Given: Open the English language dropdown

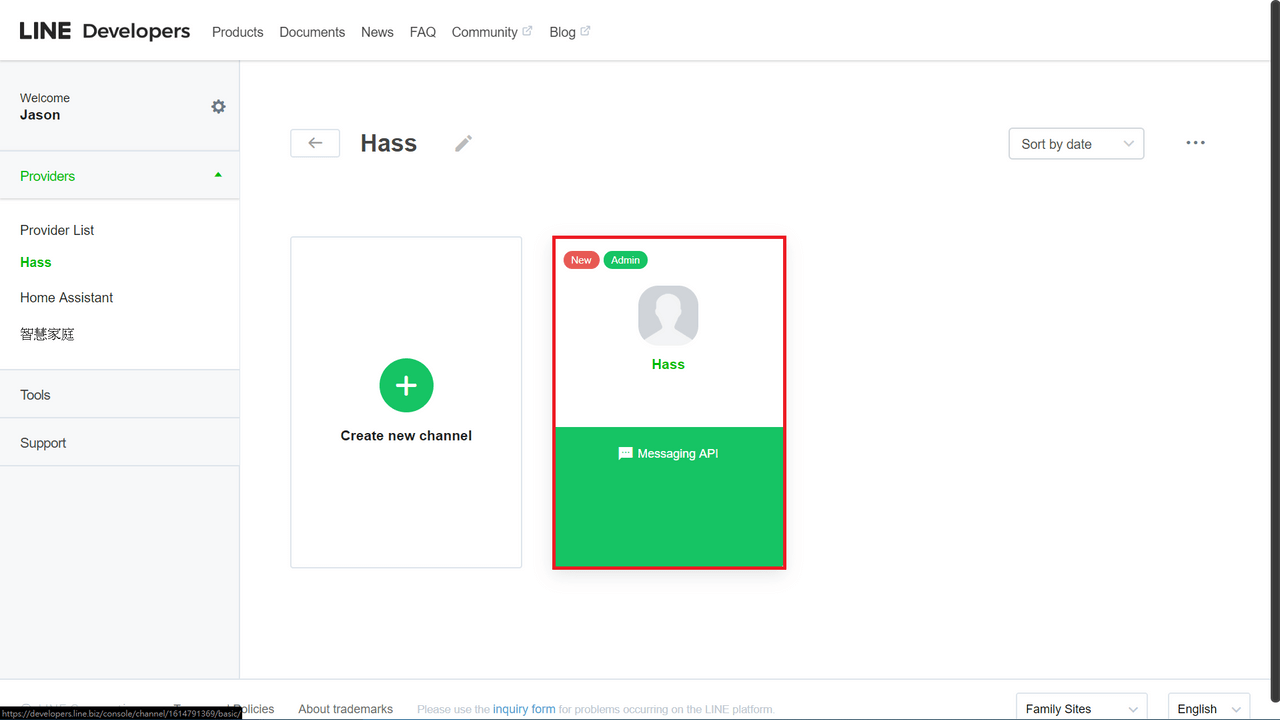Looking at the screenshot, I should pos(1209,708).
